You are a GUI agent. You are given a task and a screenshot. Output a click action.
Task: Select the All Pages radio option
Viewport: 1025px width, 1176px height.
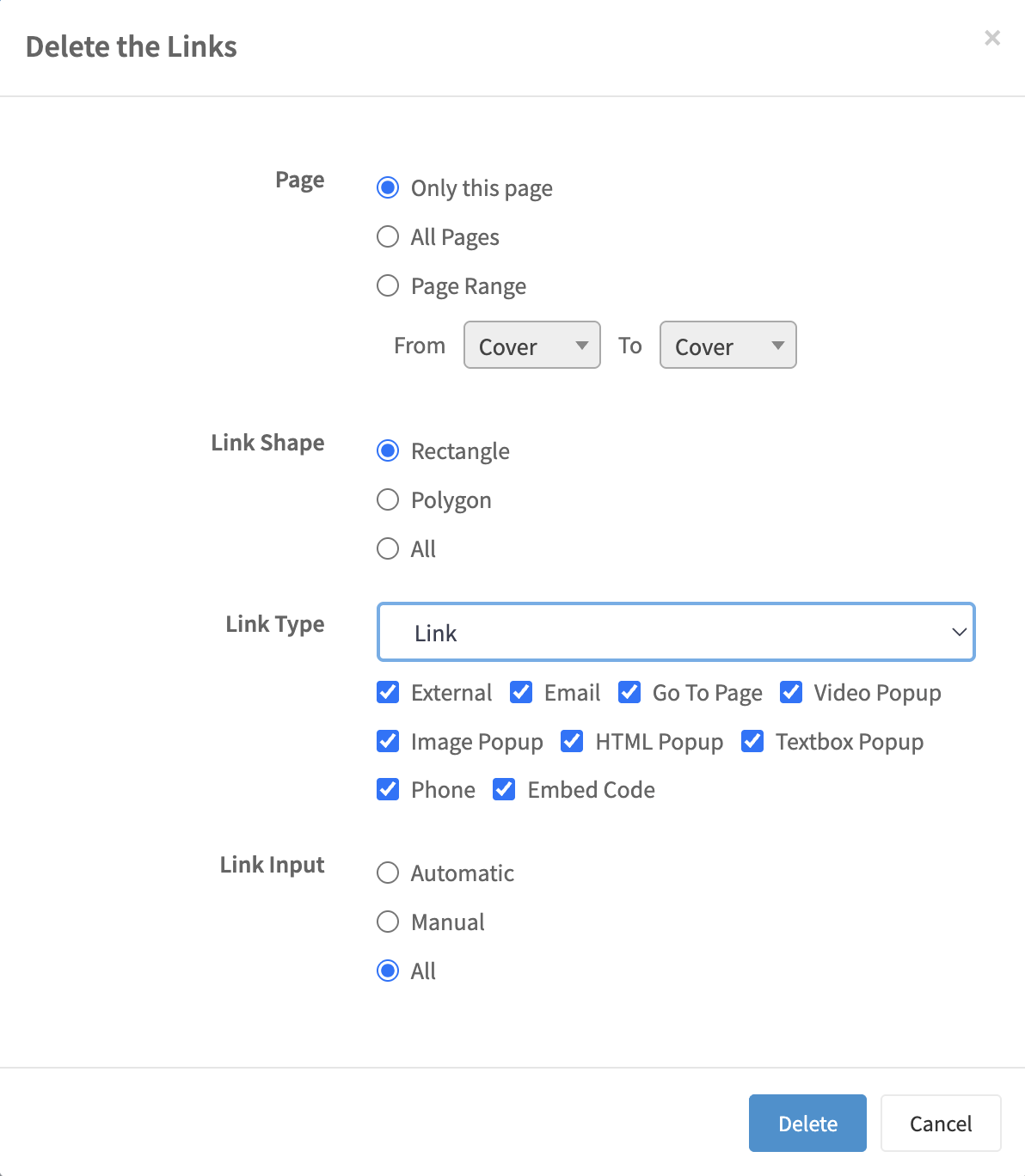[x=388, y=236]
